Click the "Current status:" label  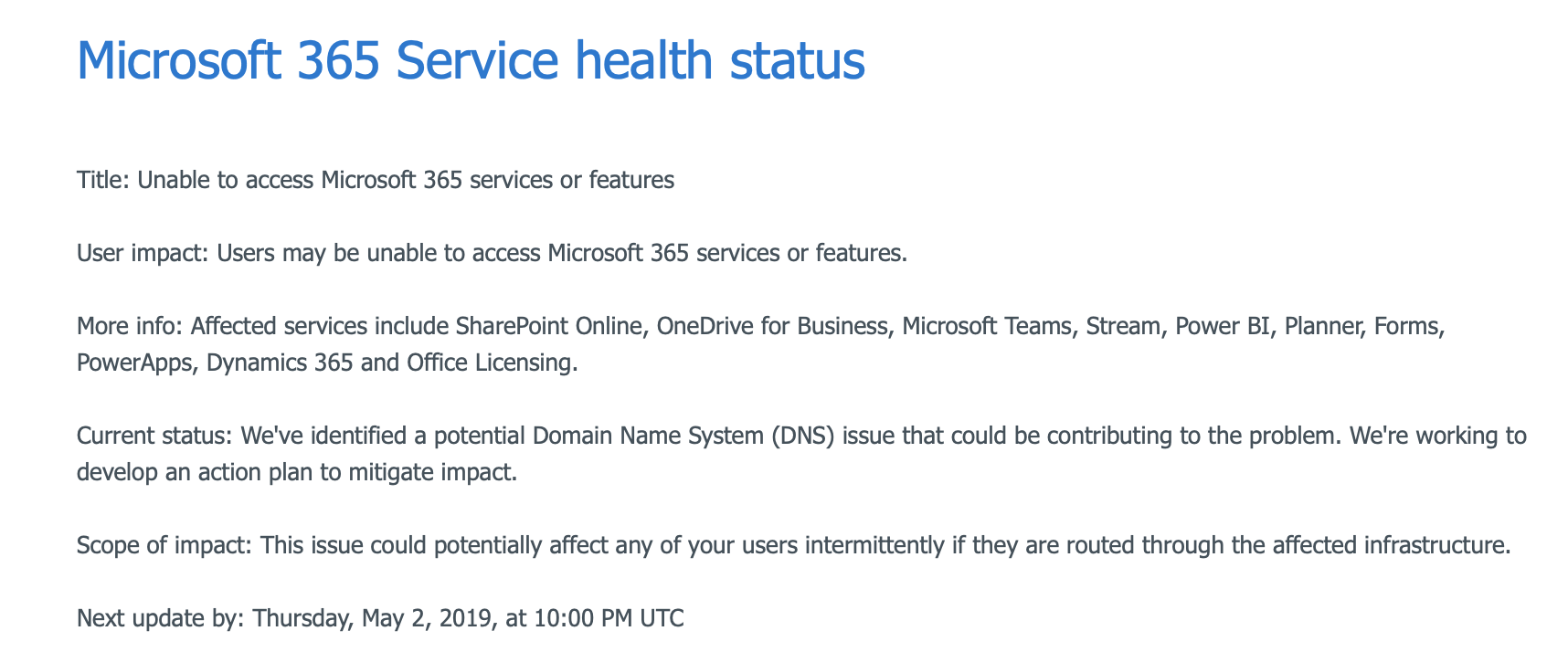click(154, 436)
